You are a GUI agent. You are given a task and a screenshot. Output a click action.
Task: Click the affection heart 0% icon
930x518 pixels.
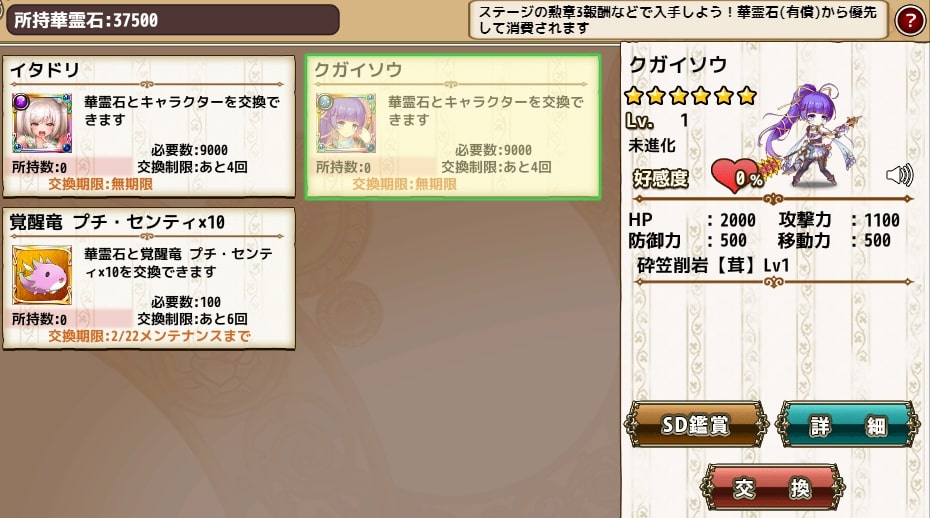pos(737,176)
